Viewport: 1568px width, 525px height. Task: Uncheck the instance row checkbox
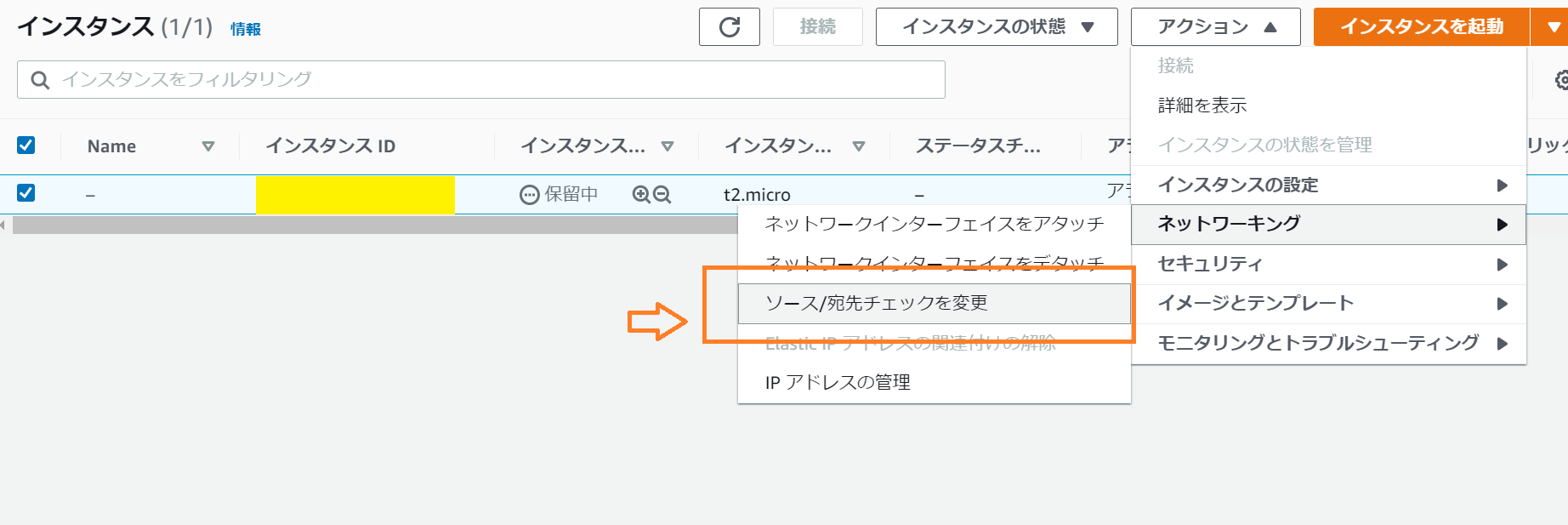coord(26,192)
